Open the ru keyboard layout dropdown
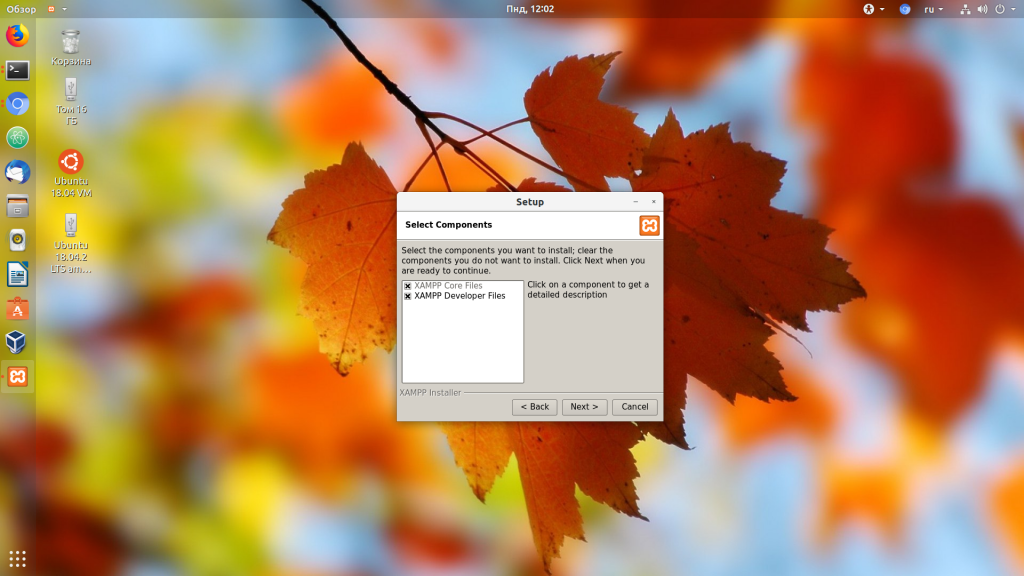The image size is (1024, 576). coord(933,9)
